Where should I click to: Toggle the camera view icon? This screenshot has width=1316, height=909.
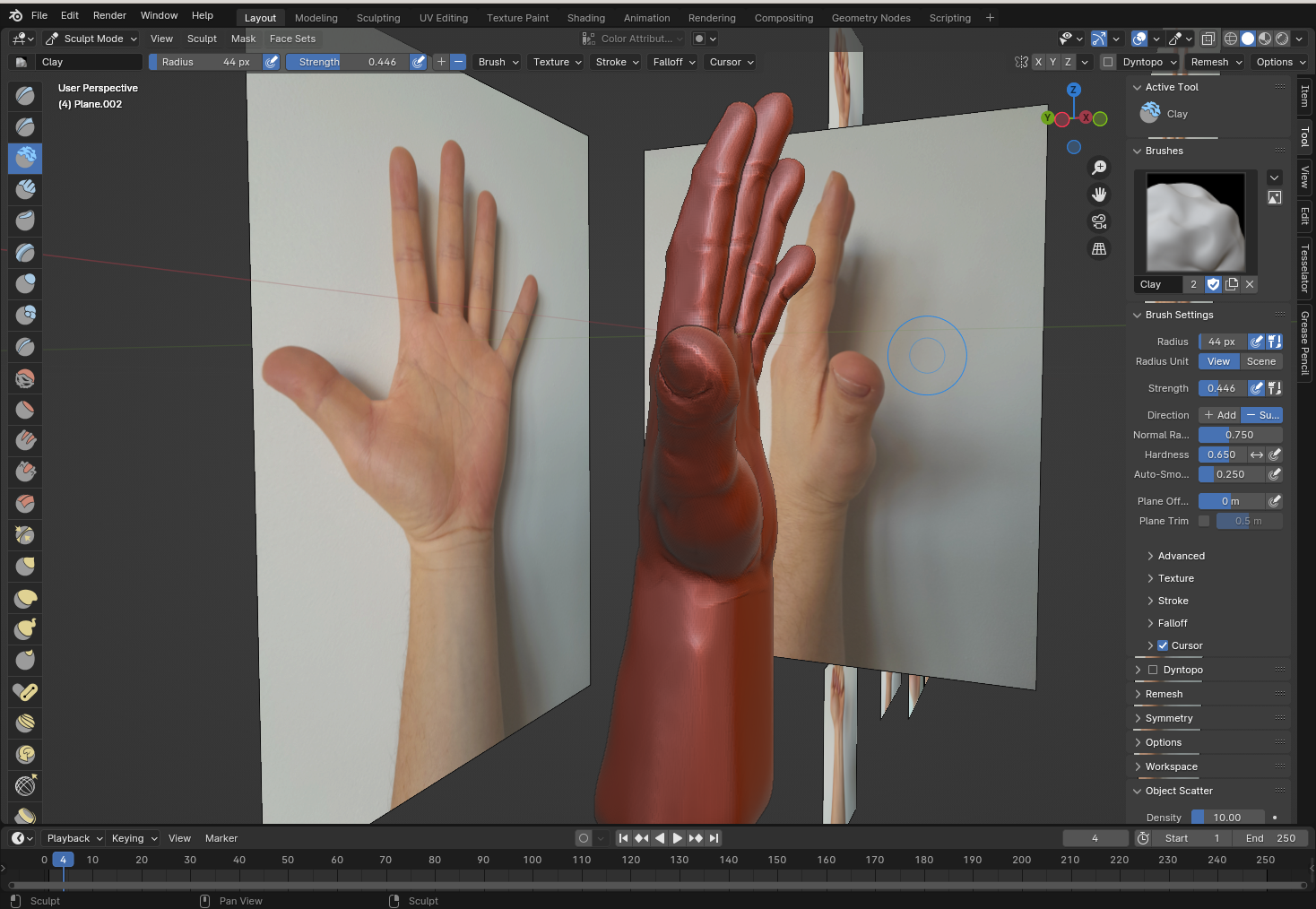1099,221
